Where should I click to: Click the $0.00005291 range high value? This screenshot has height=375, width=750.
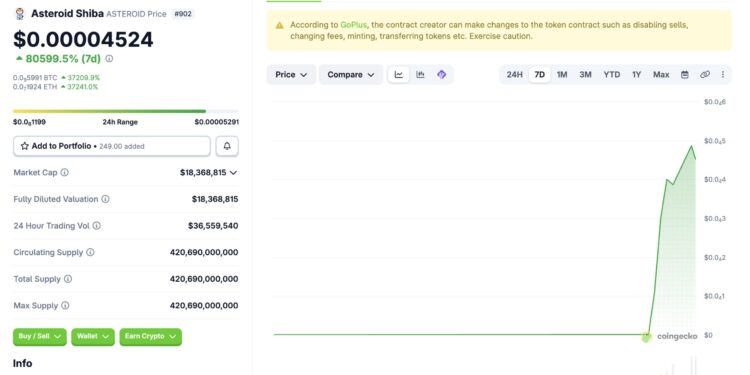217,122
